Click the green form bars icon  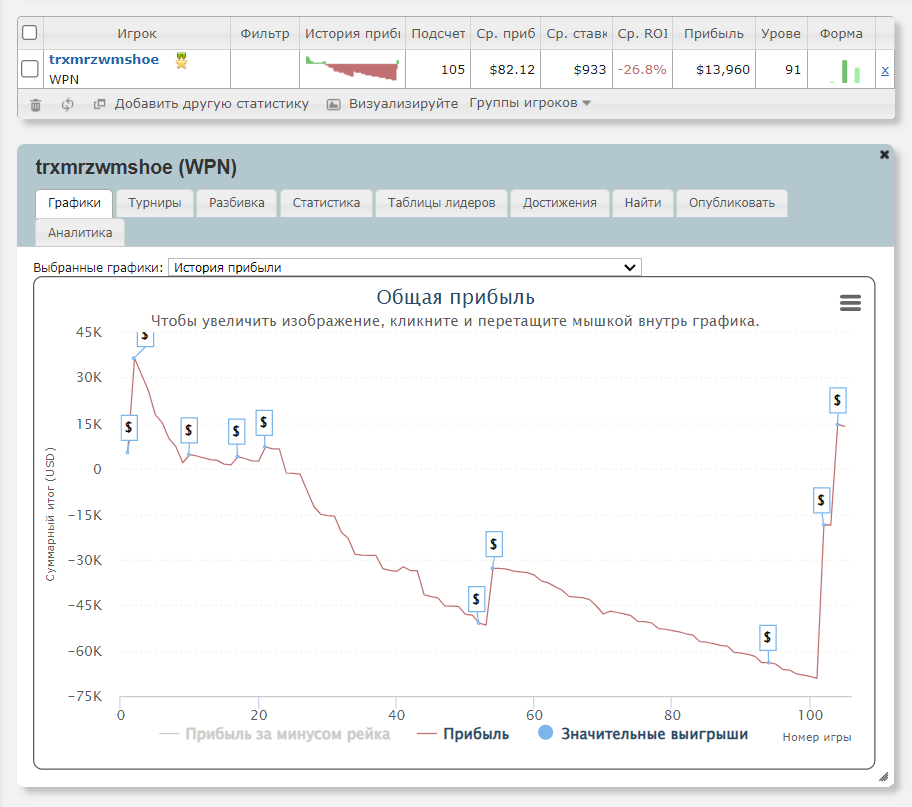(x=845, y=71)
